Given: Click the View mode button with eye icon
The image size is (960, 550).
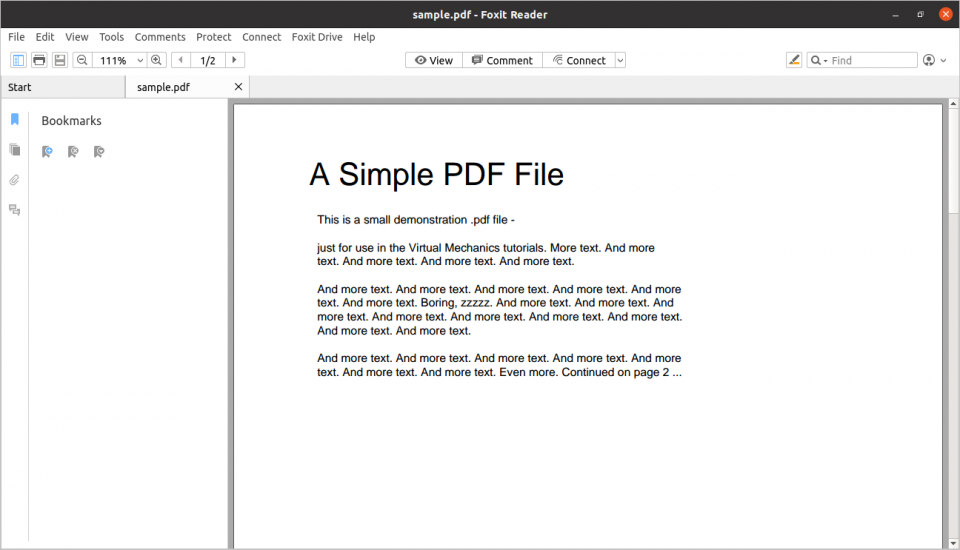Looking at the screenshot, I should click(434, 60).
